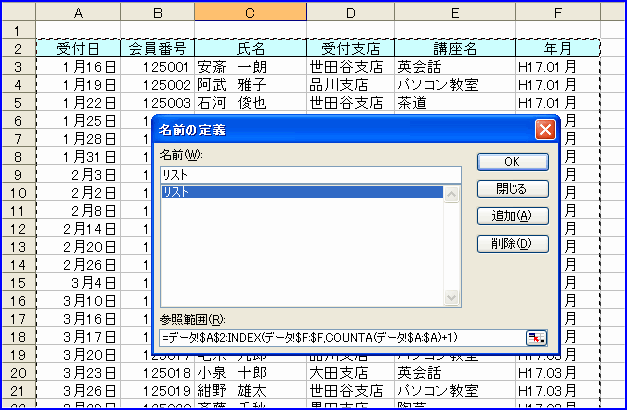Click the 閉じる button
This screenshot has width=627, height=410.
coord(512,189)
